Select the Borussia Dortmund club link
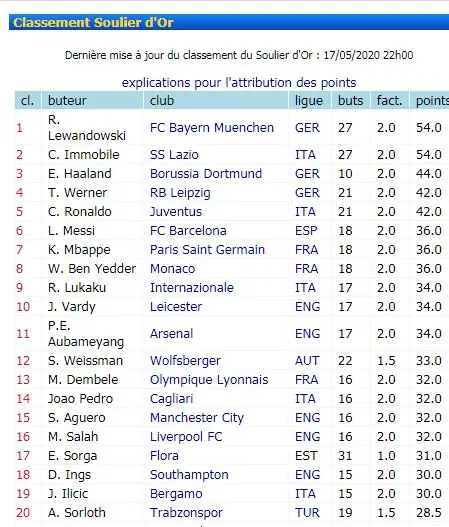This screenshot has width=449, height=527. tap(206, 174)
